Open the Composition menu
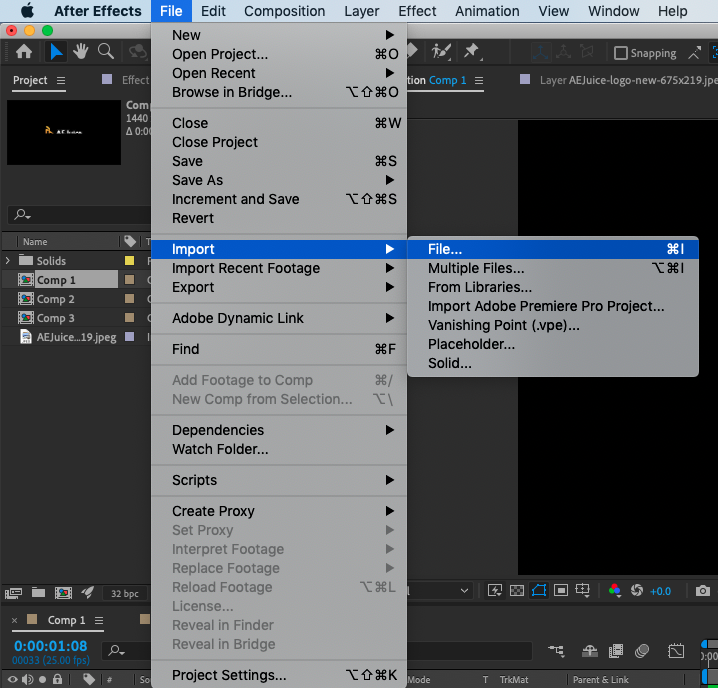The height and width of the screenshot is (688, 718). 284,11
